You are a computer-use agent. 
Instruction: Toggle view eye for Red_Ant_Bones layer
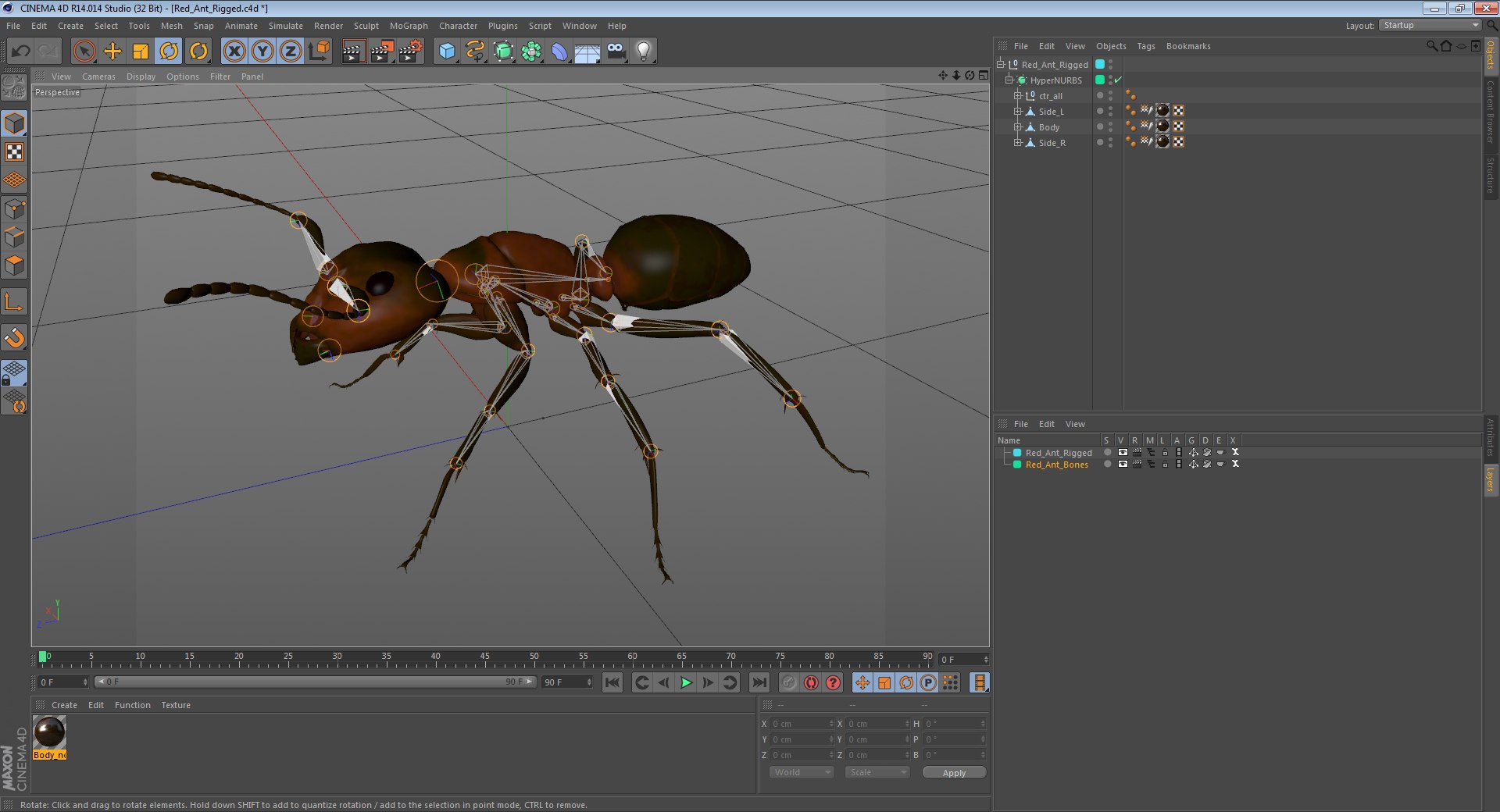point(1123,464)
